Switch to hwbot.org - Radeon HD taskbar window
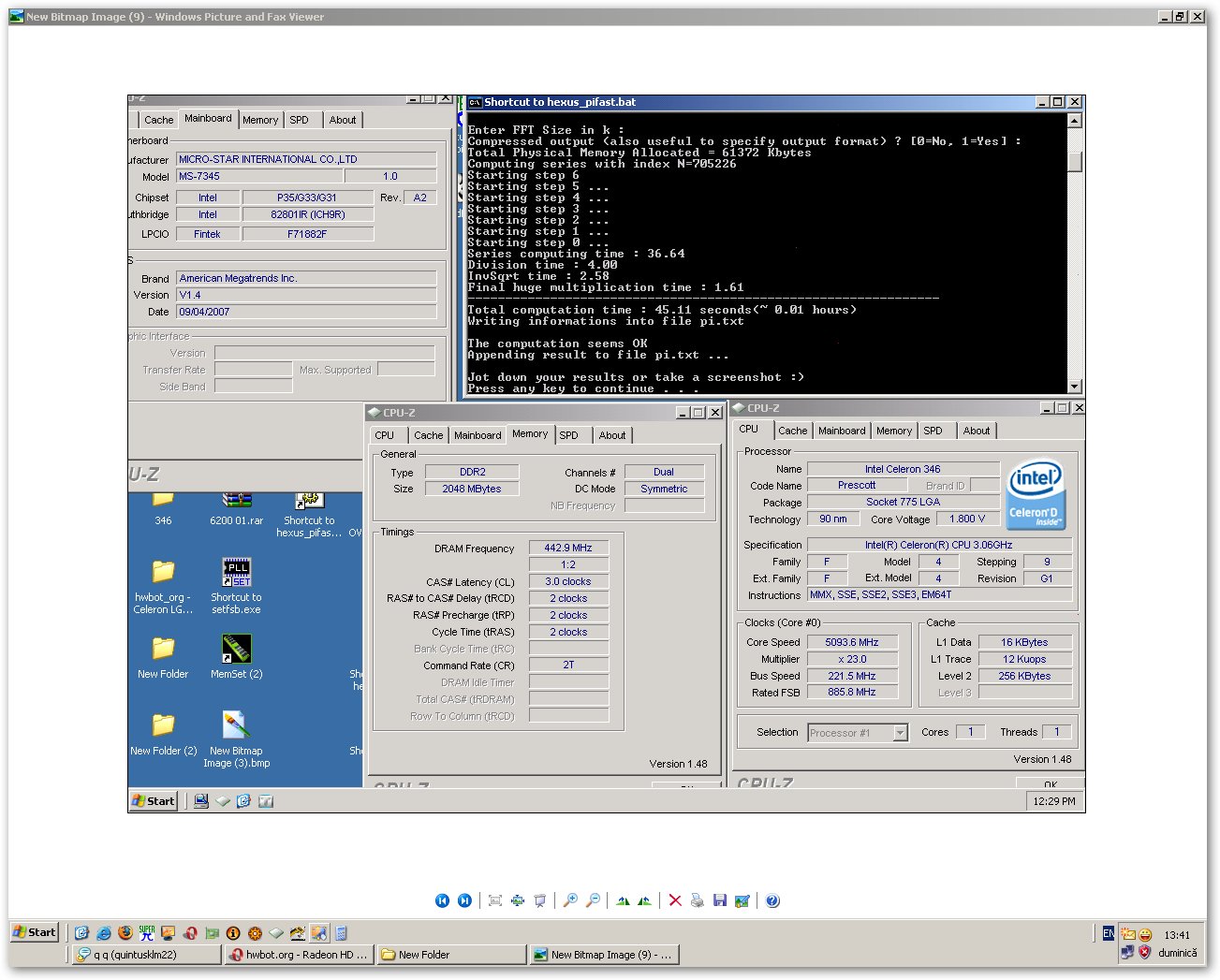The height and width of the screenshot is (980, 1220). click(x=300, y=955)
